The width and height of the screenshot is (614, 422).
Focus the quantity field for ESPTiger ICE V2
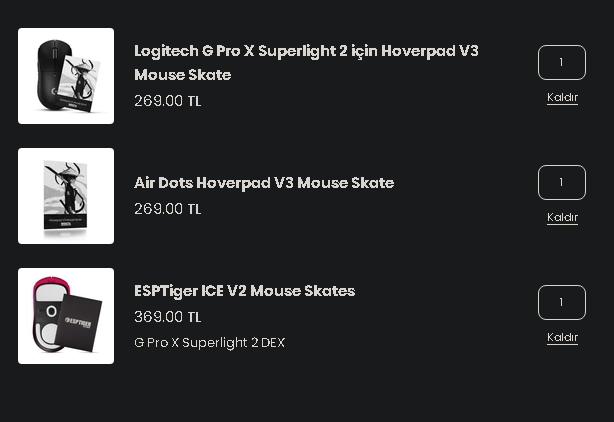pyautogui.click(x=561, y=302)
